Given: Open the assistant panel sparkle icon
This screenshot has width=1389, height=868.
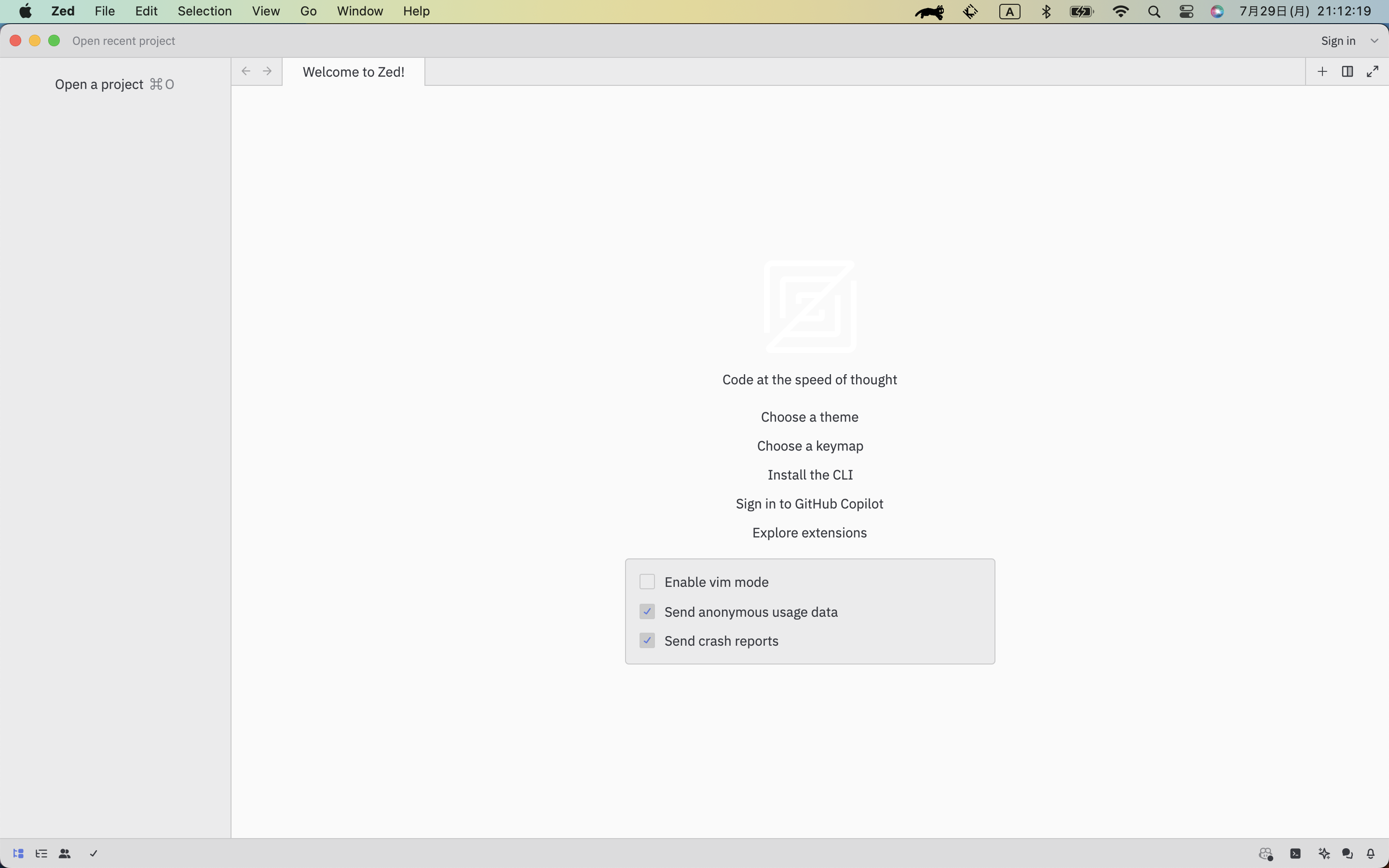Looking at the screenshot, I should pyautogui.click(x=1324, y=854).
